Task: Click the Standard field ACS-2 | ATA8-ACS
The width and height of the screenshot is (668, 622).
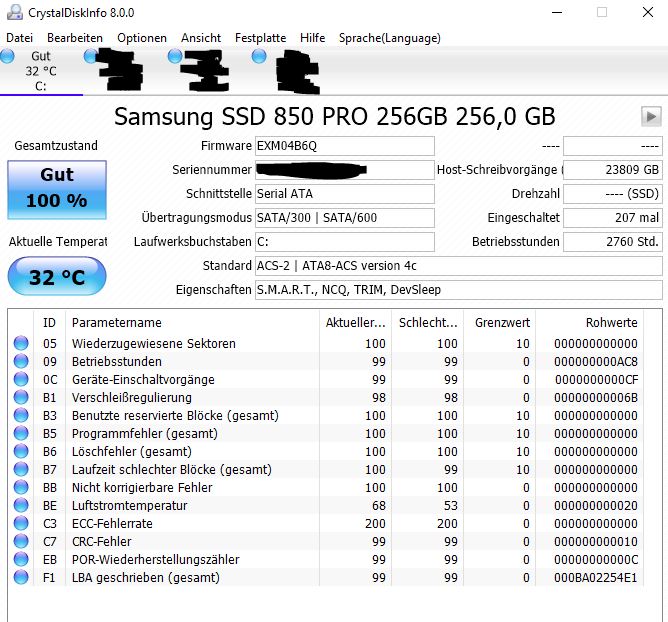Action: 459,266
